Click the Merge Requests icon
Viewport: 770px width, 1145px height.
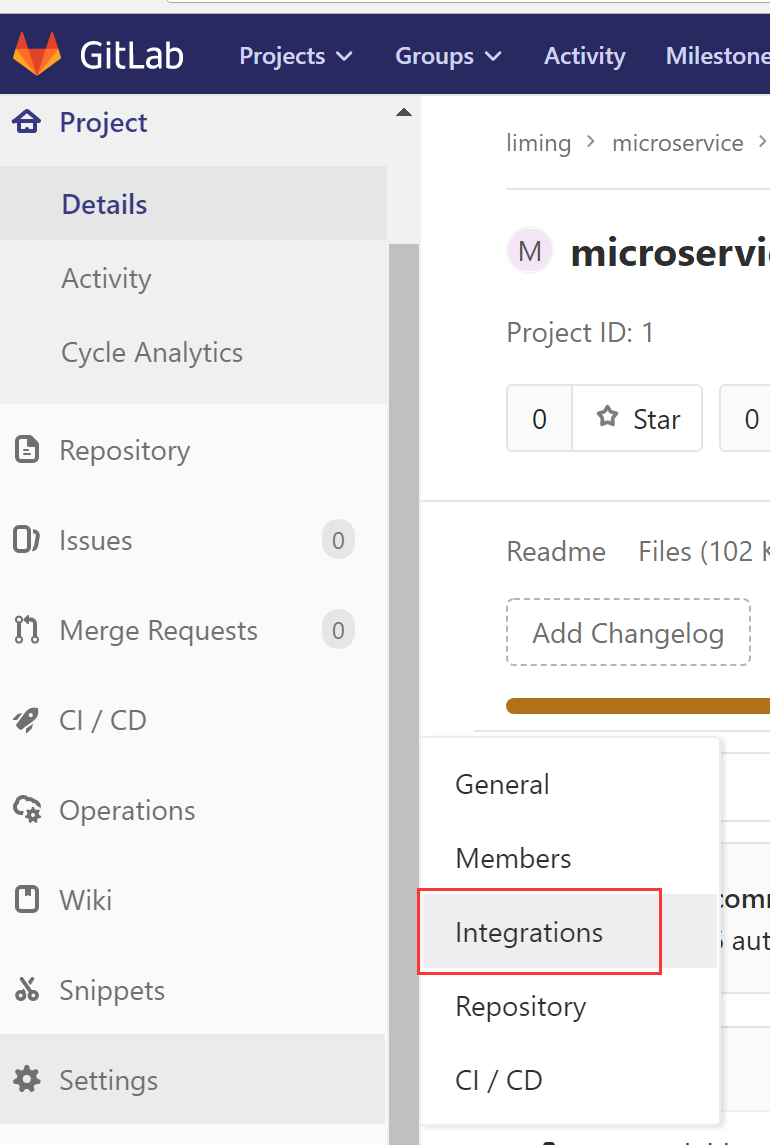click(x=27, y=631)
